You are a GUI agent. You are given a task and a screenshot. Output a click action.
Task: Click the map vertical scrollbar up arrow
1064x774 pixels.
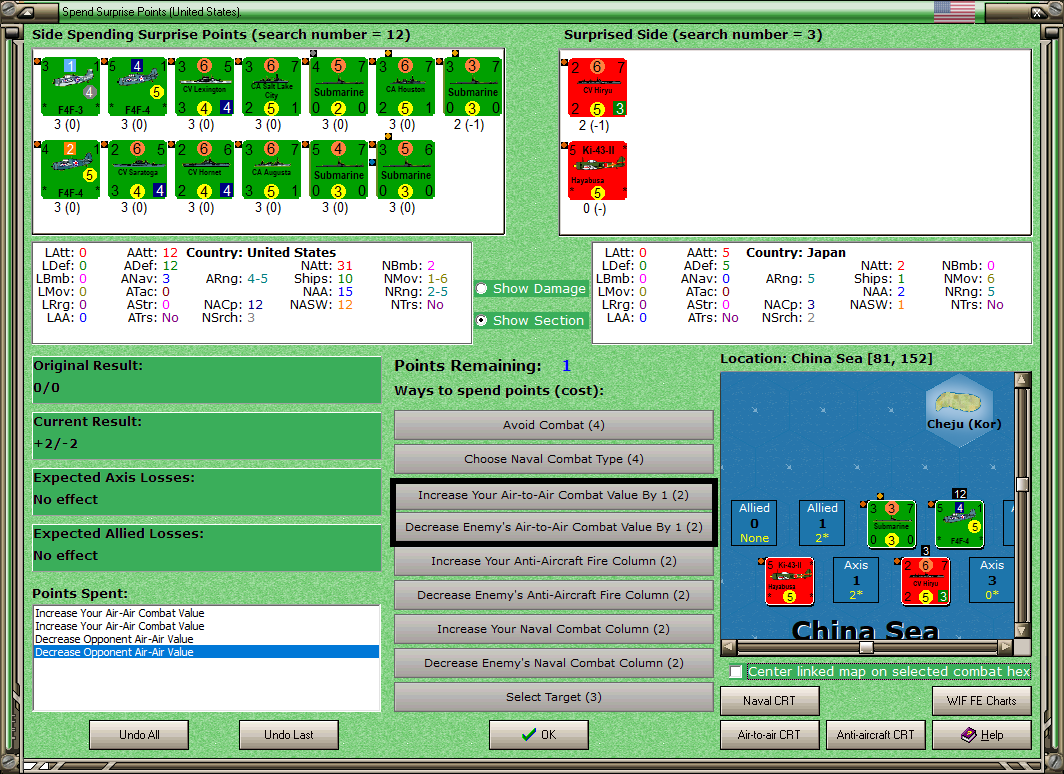(x=1023, y=380)
